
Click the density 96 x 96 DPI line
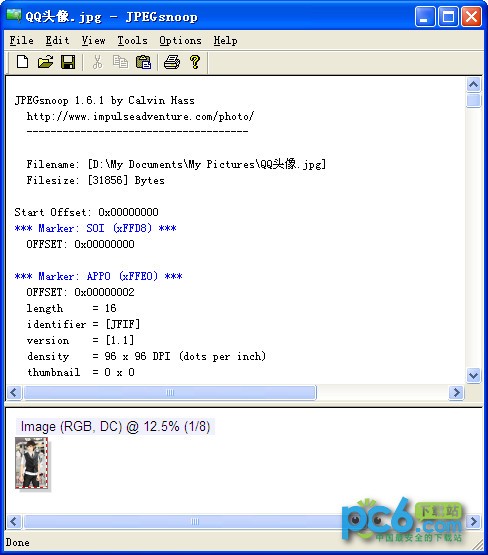tap(146, 356)
